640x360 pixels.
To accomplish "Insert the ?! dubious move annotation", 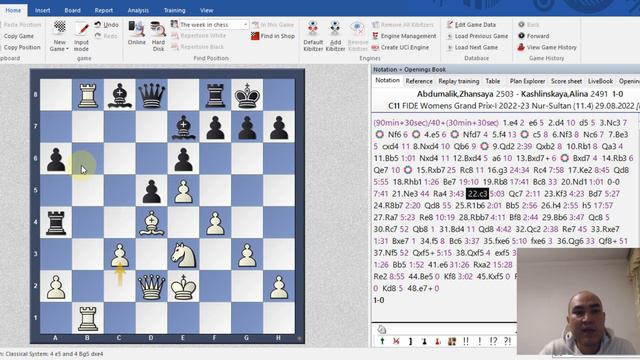I will pyautogui.click(x=507, y=341).
